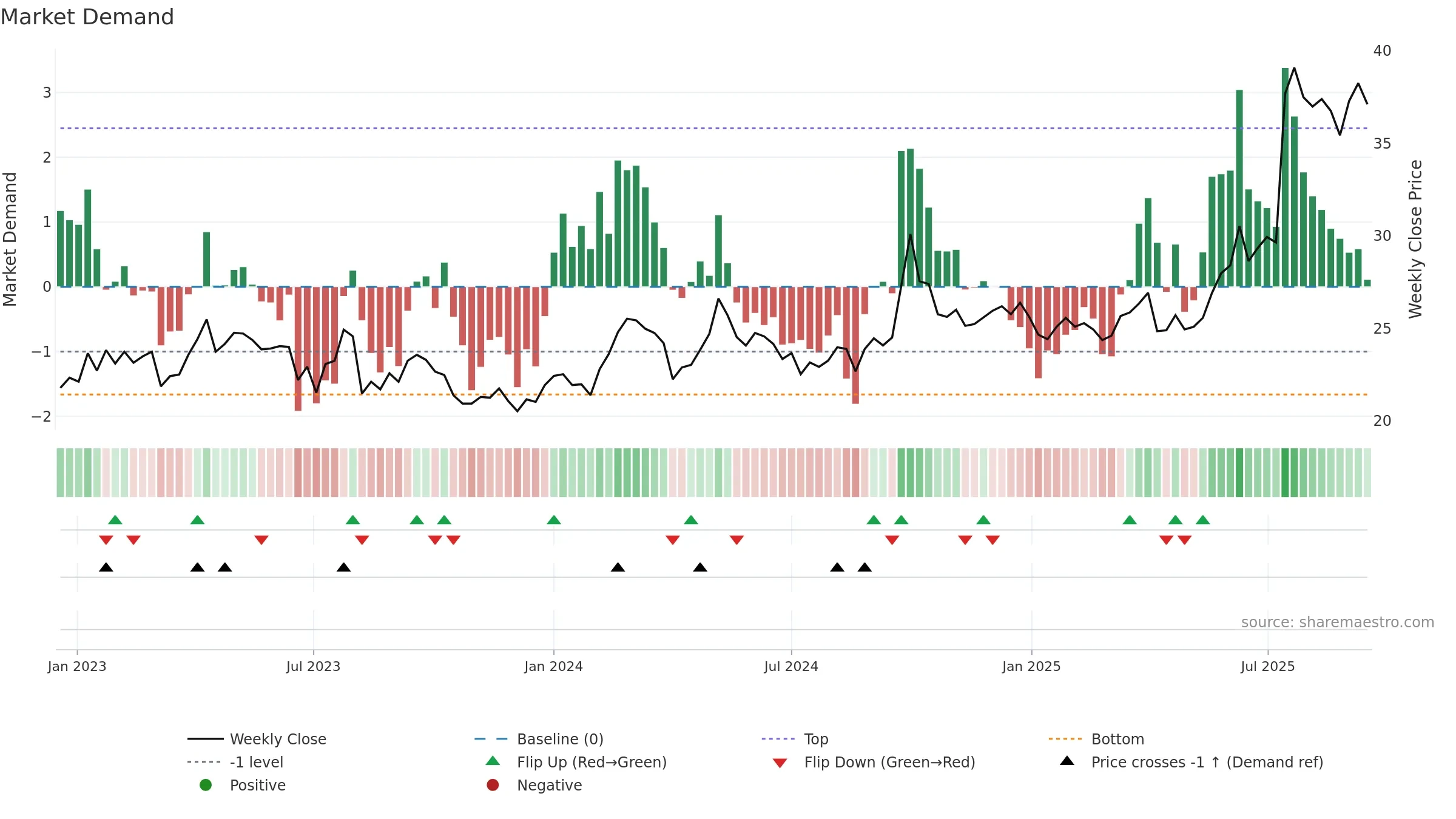Click the Flip Down (Green→Red) legend label
The height and width of the screenshot is (819, 1456).
(889, 762)
